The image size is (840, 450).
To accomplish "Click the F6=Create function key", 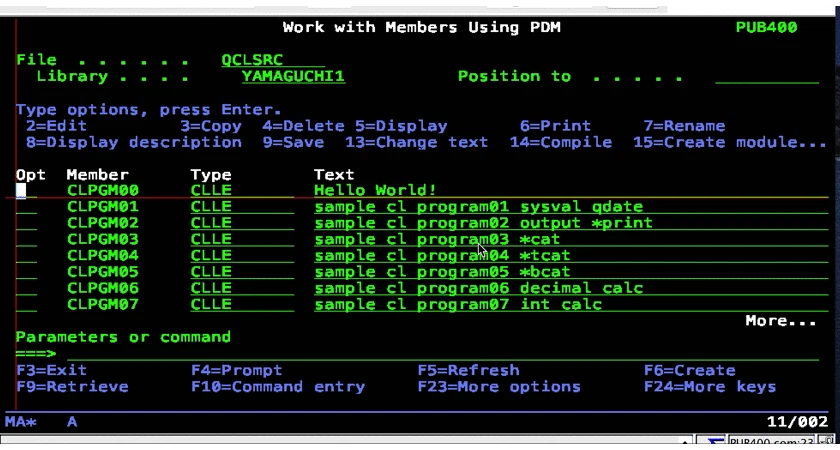I will pos(689,370).
